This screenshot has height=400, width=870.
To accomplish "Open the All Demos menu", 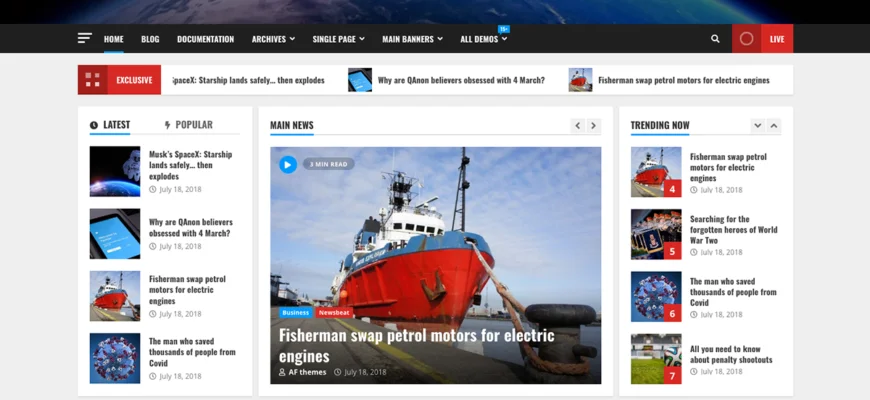I will click(483, 39).
